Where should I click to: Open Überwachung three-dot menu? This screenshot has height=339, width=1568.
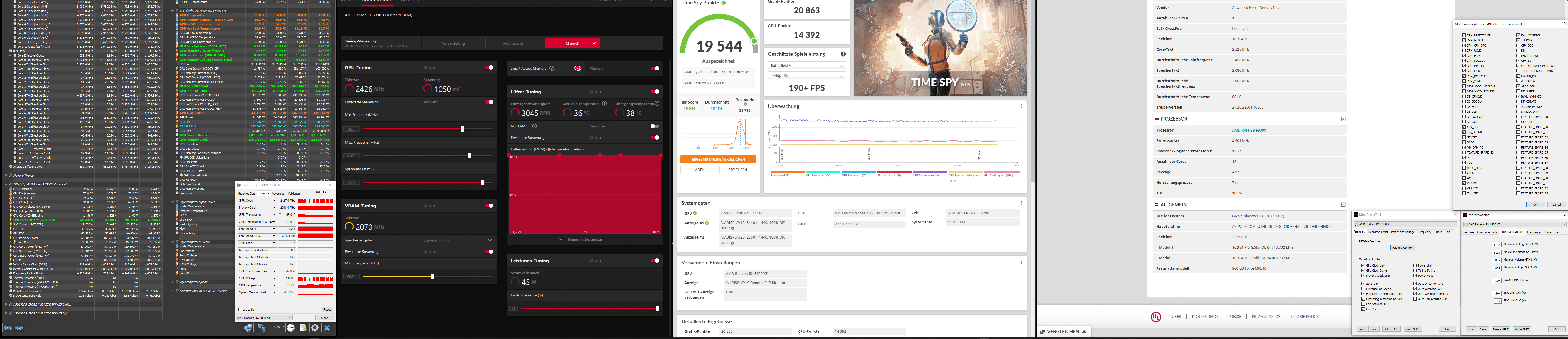pyautogui.click(x=1022, y=106)
